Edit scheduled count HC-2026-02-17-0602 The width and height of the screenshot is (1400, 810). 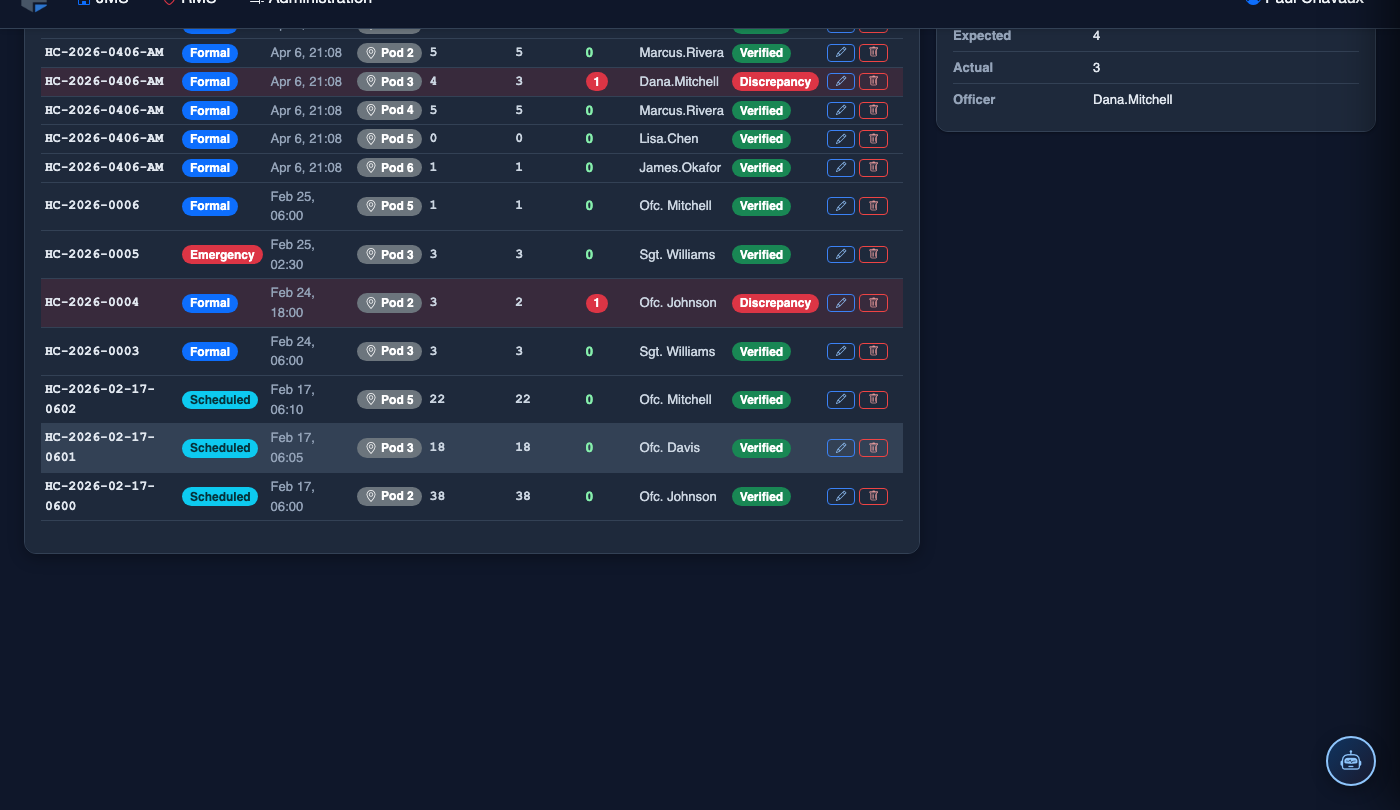[841, 400]
